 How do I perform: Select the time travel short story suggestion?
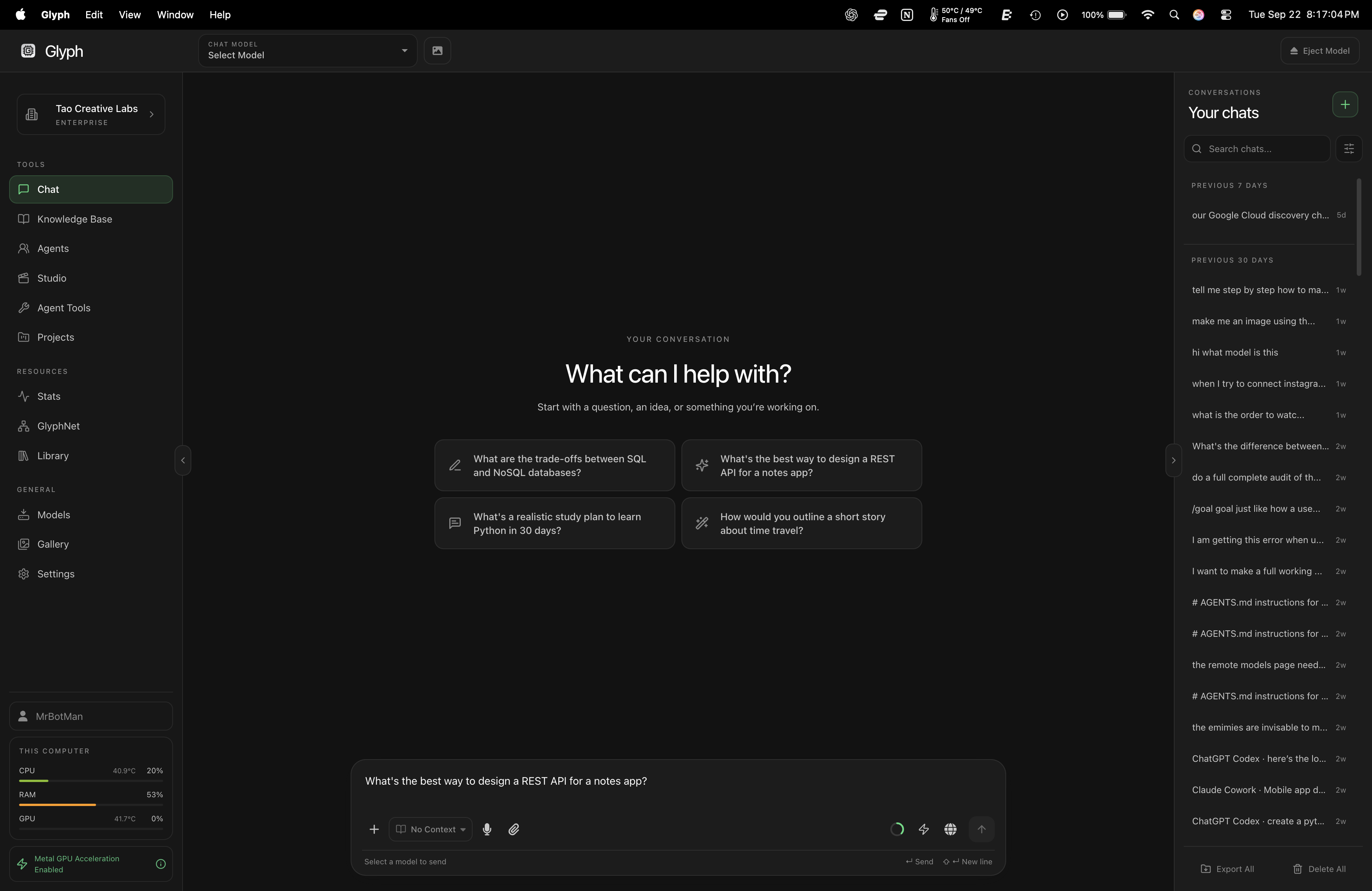pyautogui.click(x=801, y=523)
